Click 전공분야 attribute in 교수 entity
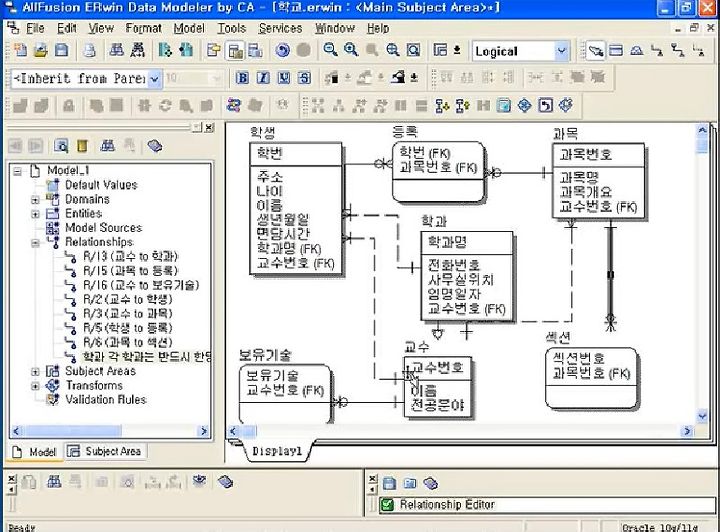The height and width of the screenshot is (532, 720). (437, 405)
